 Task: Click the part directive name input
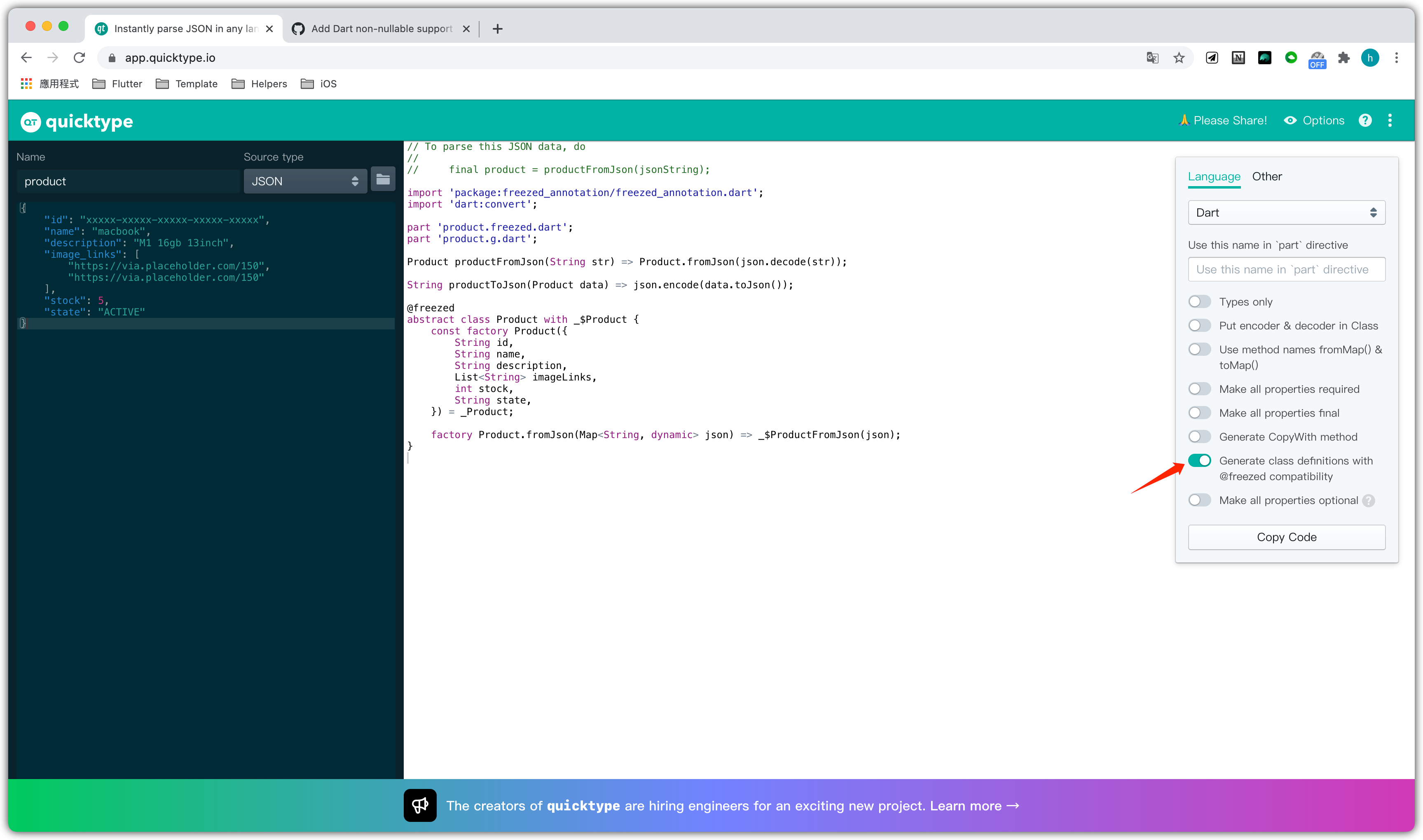point(1286,269)
